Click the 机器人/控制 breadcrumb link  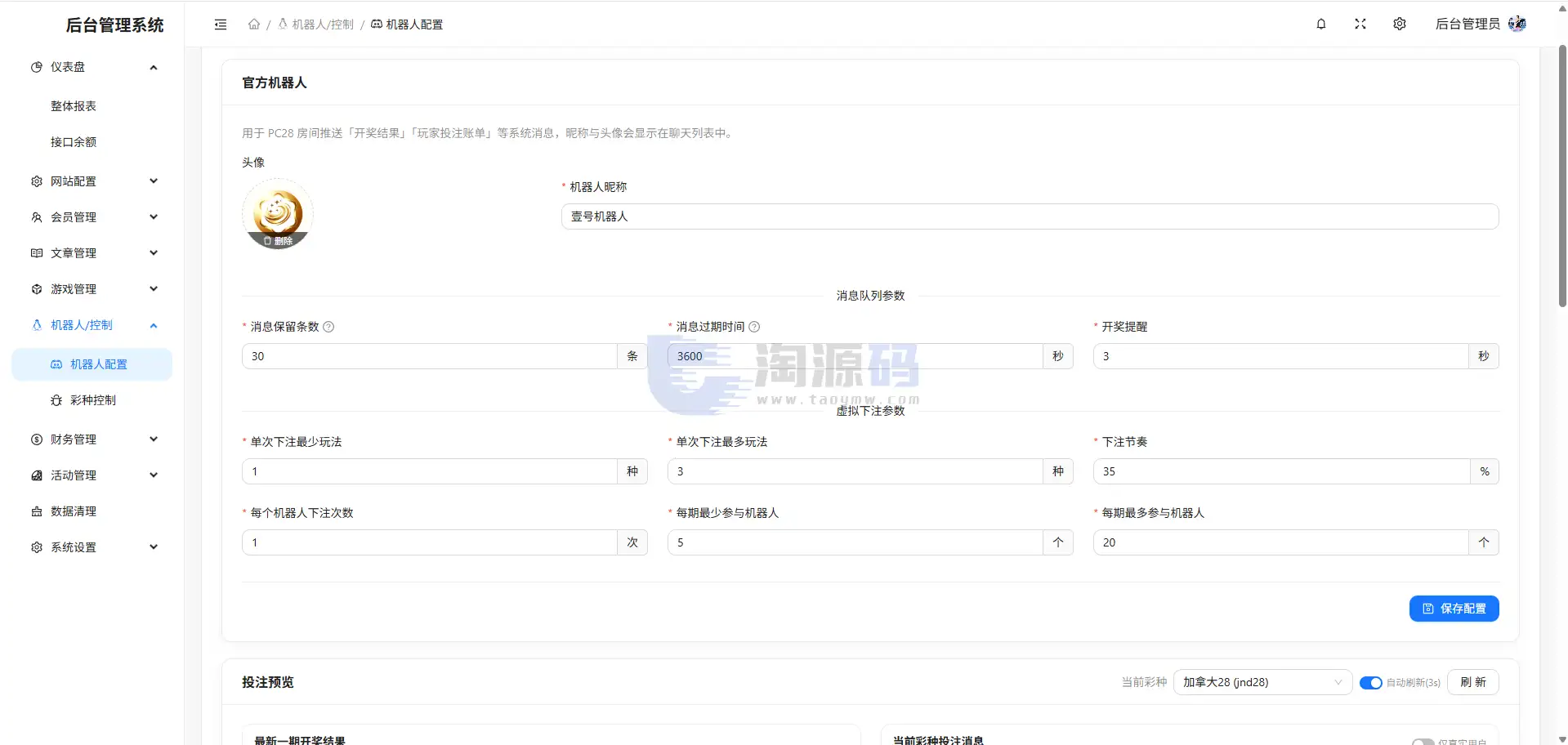point(316,25)
